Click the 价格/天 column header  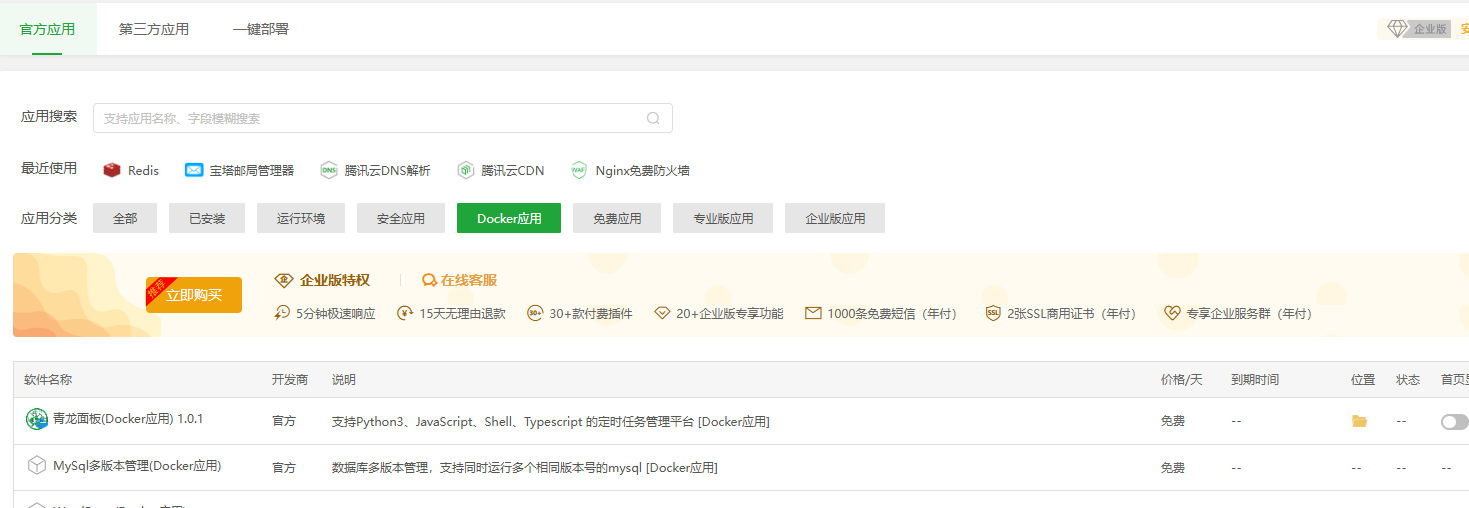click(1181, 380)
